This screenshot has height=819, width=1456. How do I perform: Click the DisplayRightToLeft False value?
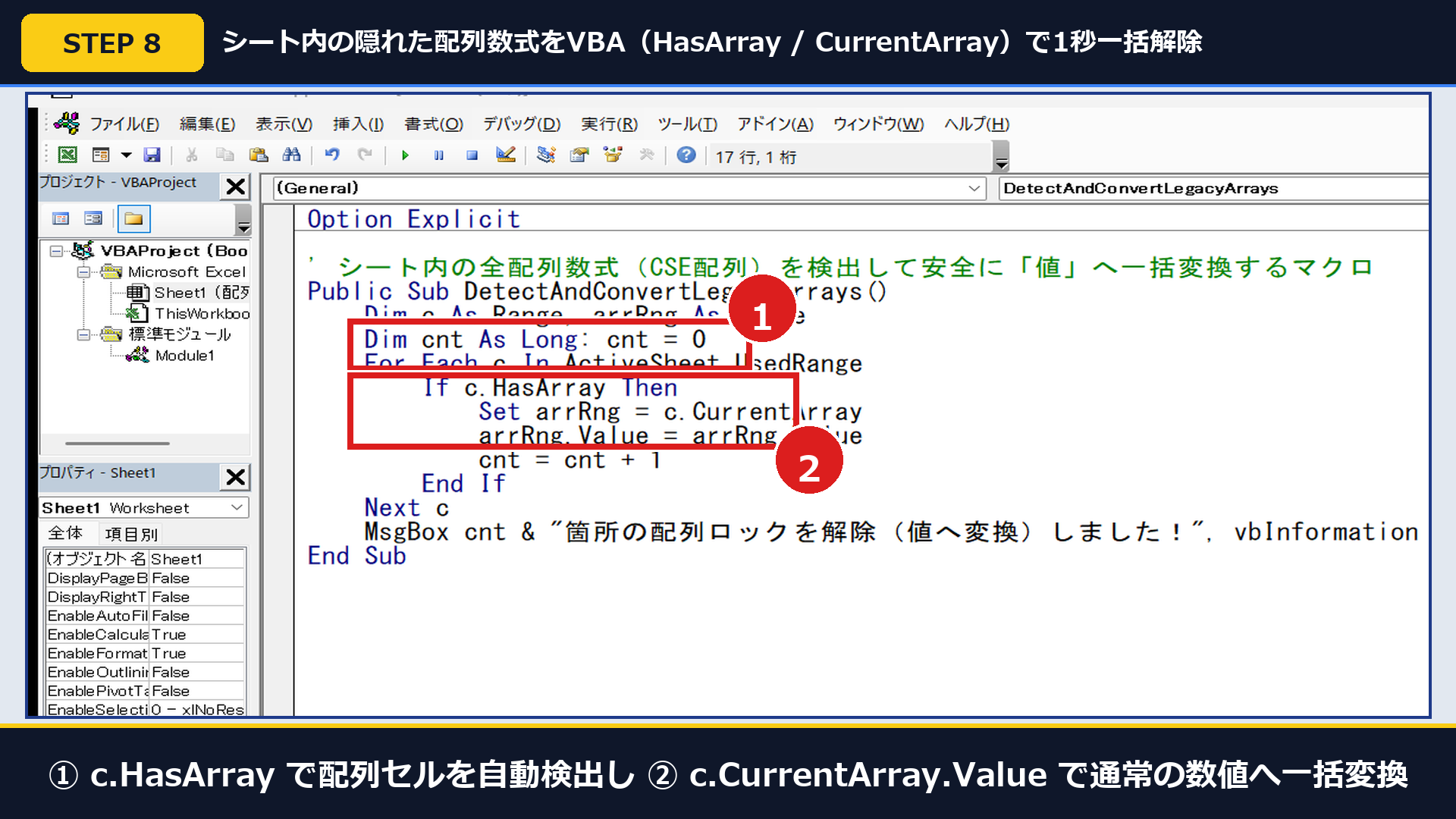[x=197, y=597]
